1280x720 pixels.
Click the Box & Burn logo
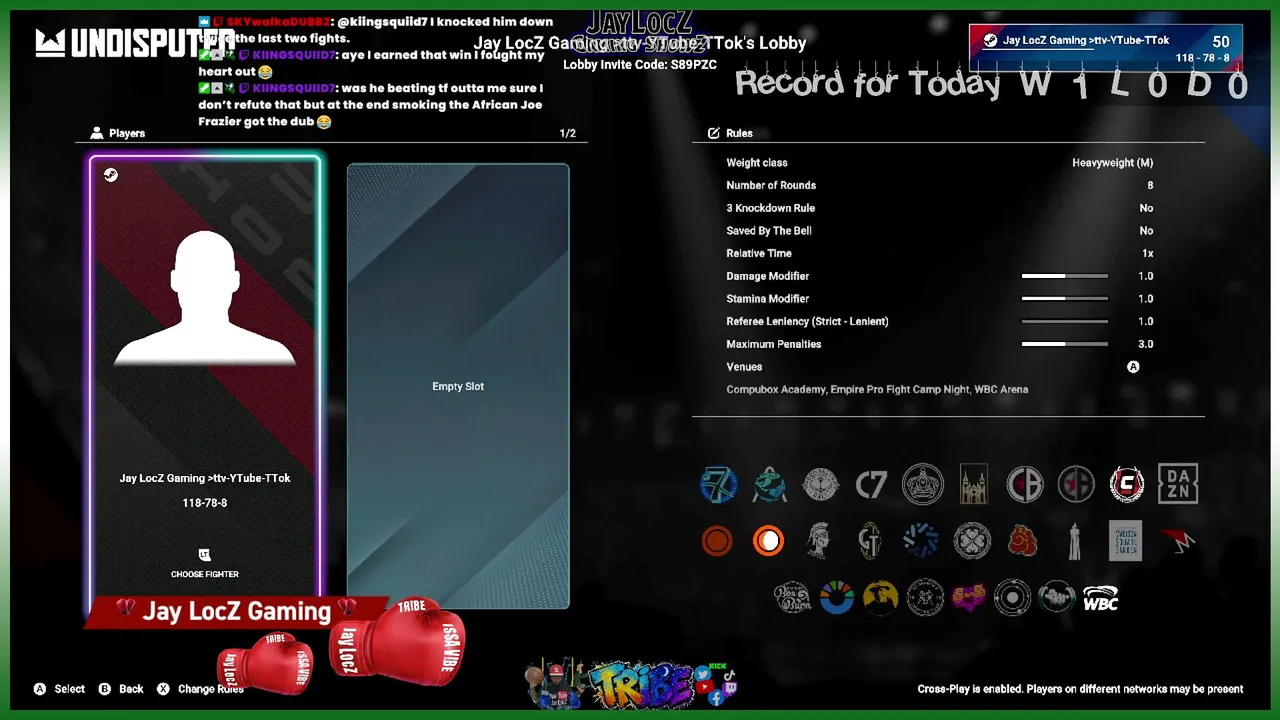792,598
